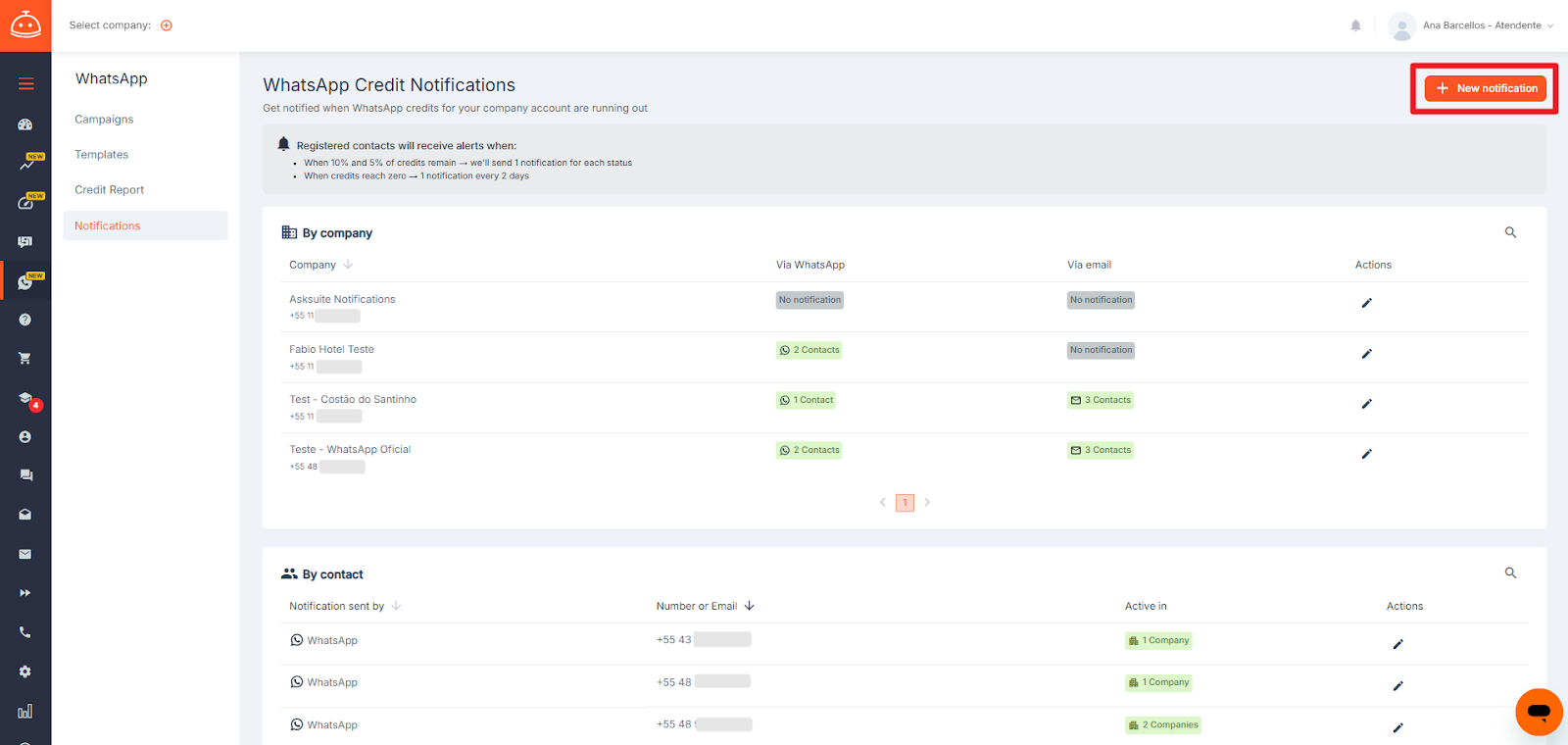
Task: Open the closed-envelope mail sidebar icon
Action: (x=25, y=554)
